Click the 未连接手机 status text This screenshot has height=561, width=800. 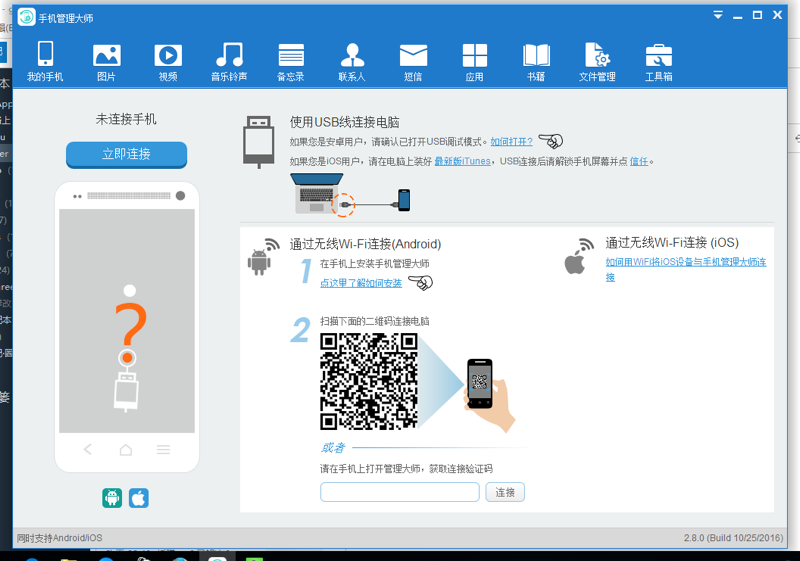[126, 119]
